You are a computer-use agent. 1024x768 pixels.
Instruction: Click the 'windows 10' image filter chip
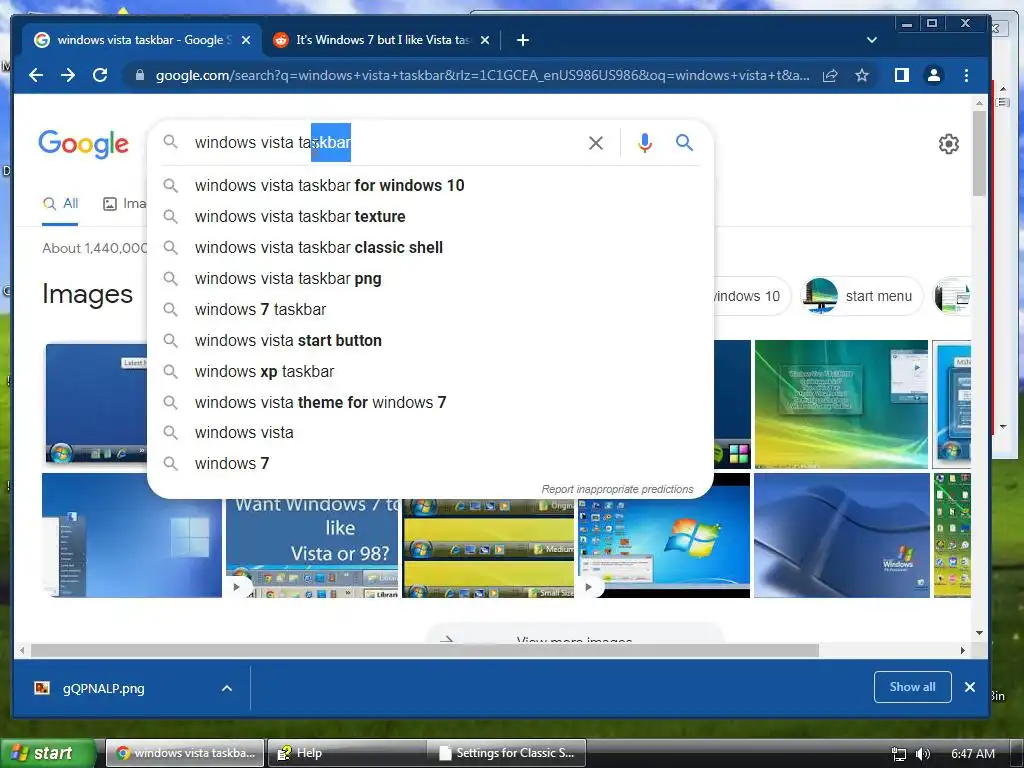[x=752, y=296]
